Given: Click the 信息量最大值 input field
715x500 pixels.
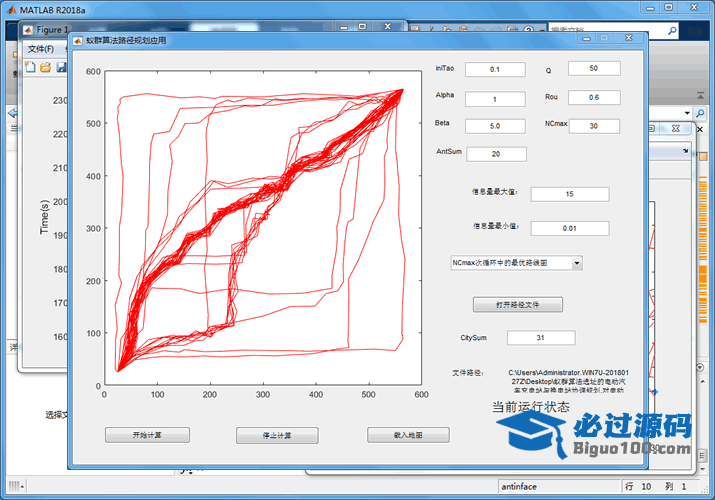Looking at the screenshot, I should coord(569,194).
